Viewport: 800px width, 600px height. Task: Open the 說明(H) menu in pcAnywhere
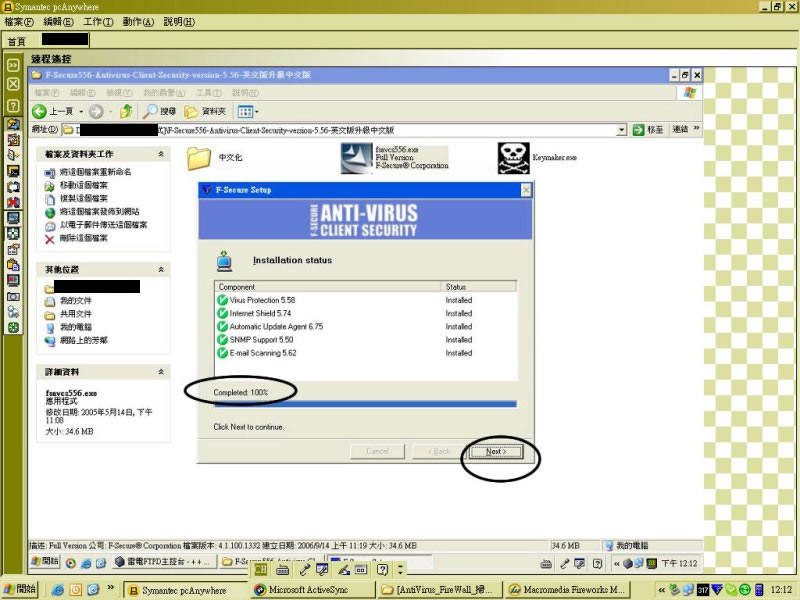coord(179,22)
